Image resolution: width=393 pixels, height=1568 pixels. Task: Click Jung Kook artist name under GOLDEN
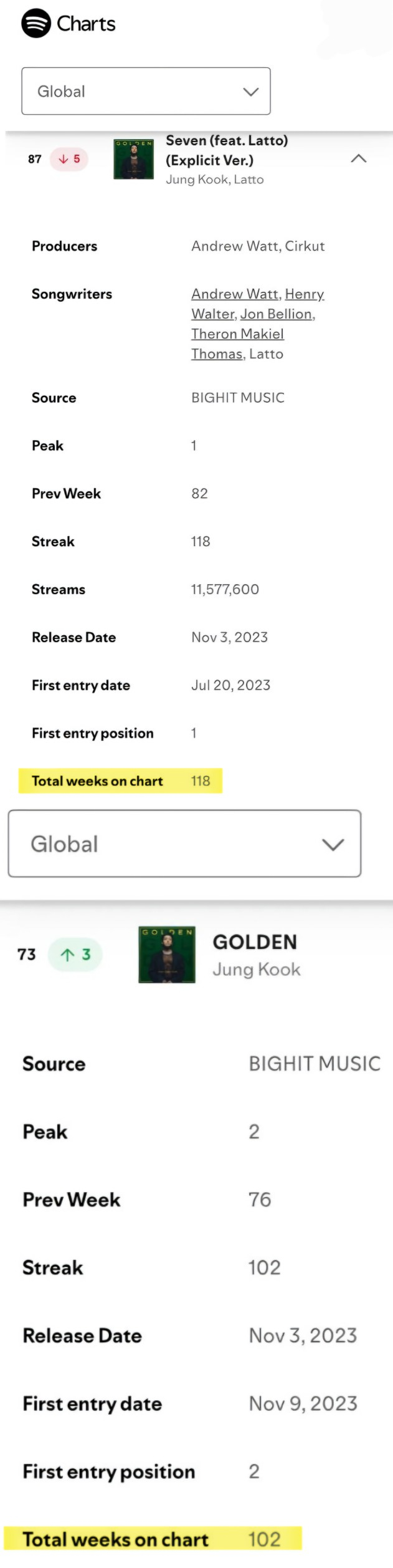[x=257, y=969]
